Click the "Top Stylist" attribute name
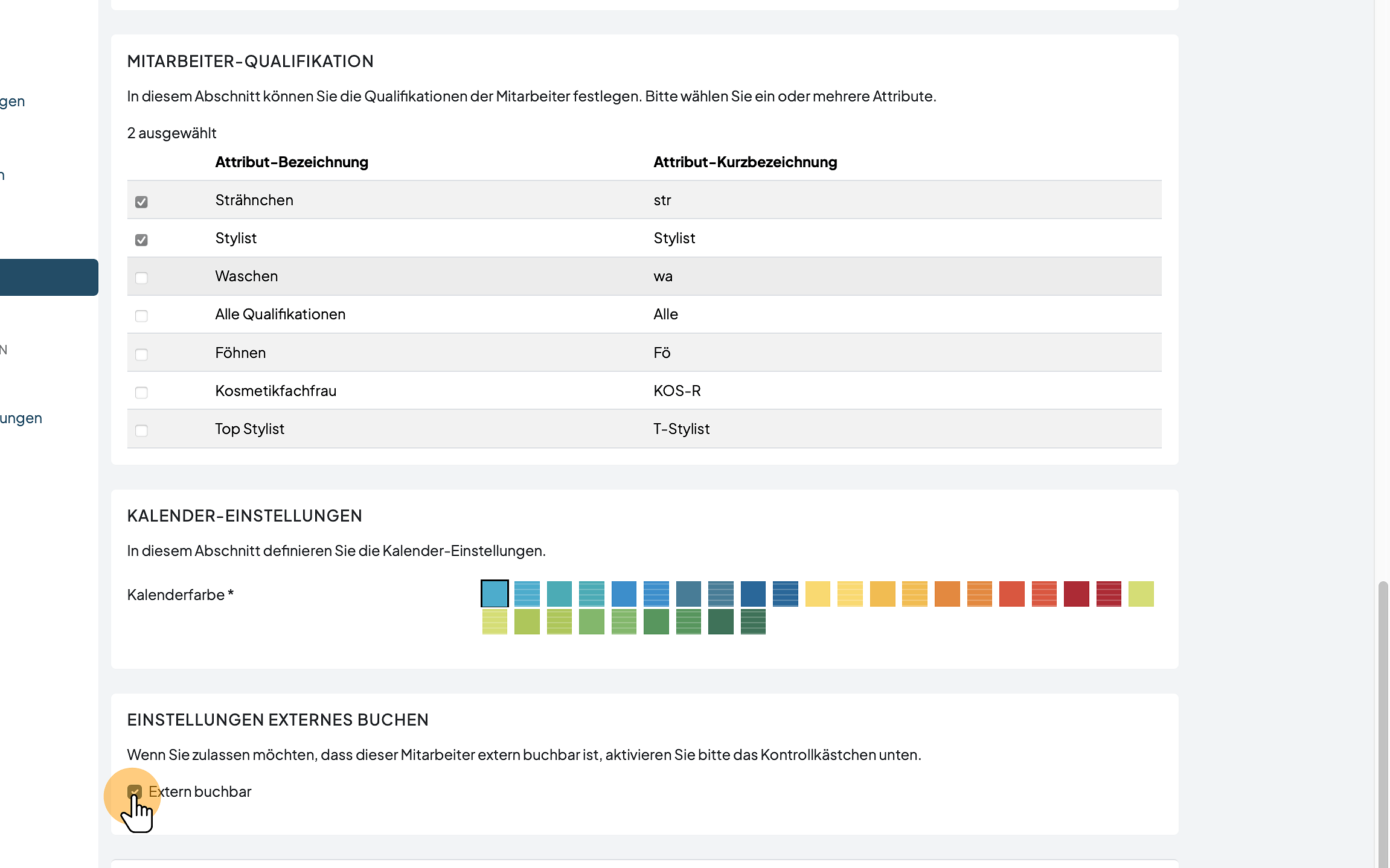 pos(249,429)
